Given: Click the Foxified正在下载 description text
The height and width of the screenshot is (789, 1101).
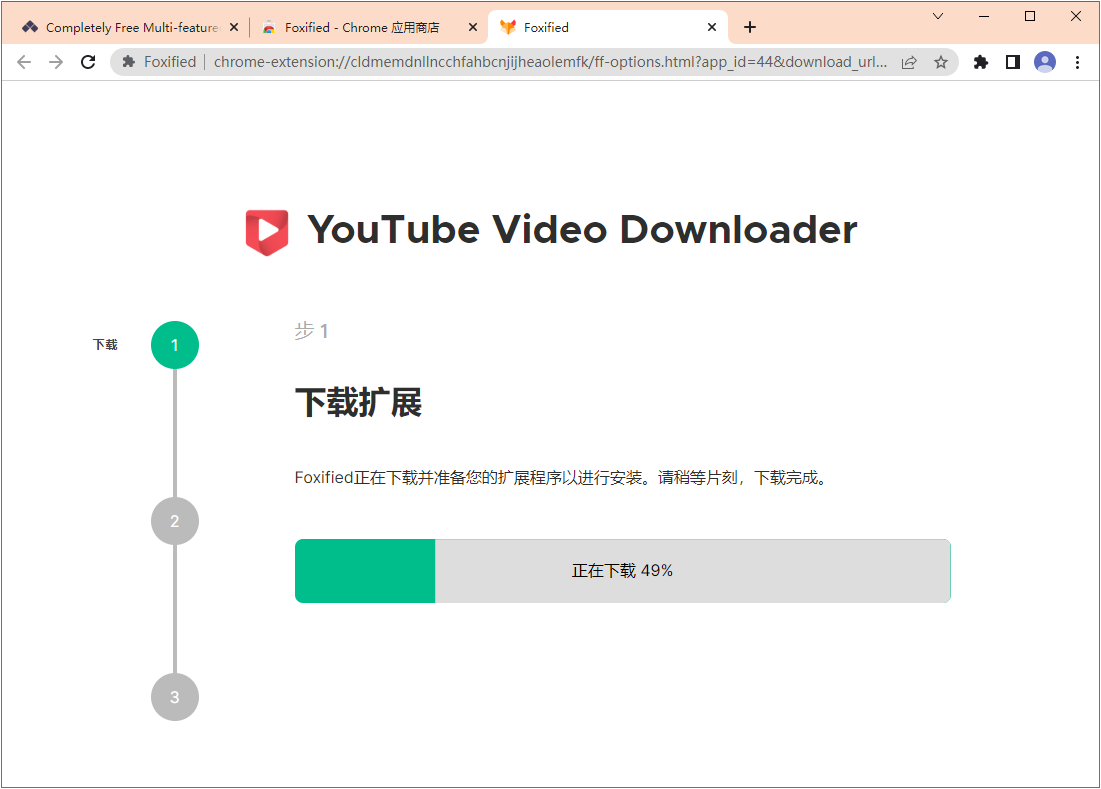Looking at the screenshot, I should [x=563, y=478].
